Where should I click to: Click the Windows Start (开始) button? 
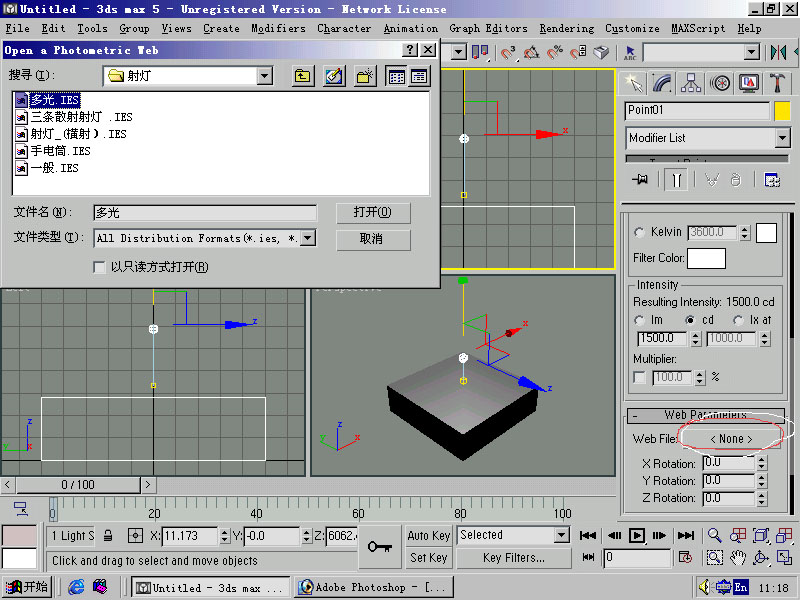coord(27,587)
